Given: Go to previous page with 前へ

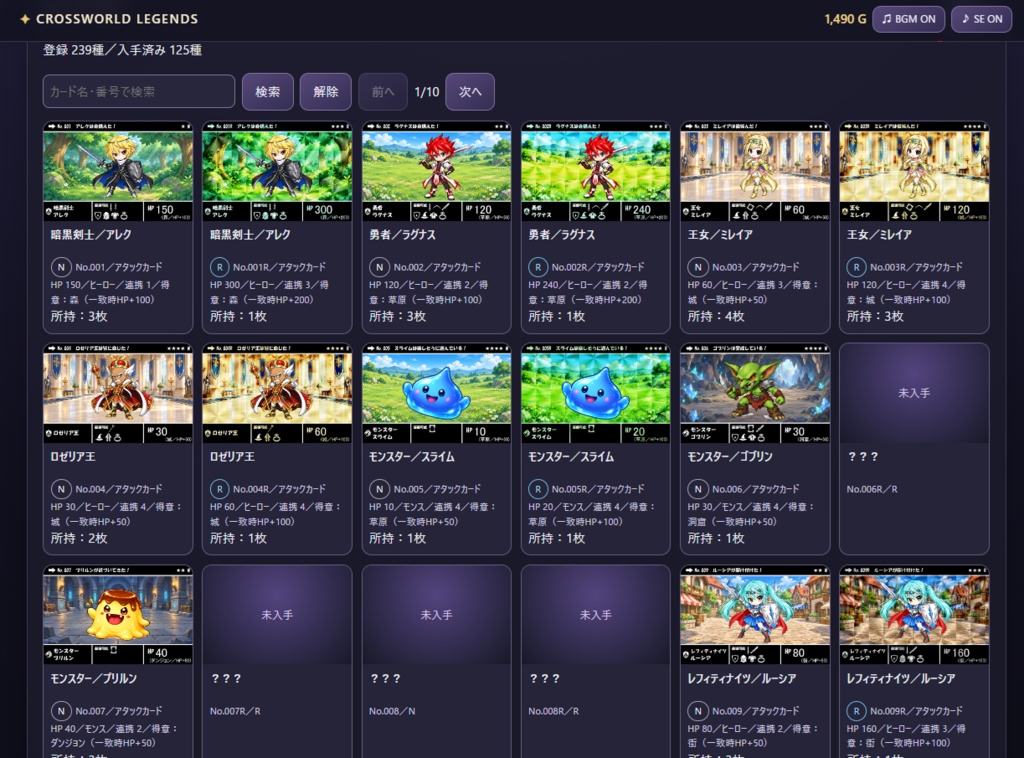Looking at the screenshot, I should click(383, 91).
